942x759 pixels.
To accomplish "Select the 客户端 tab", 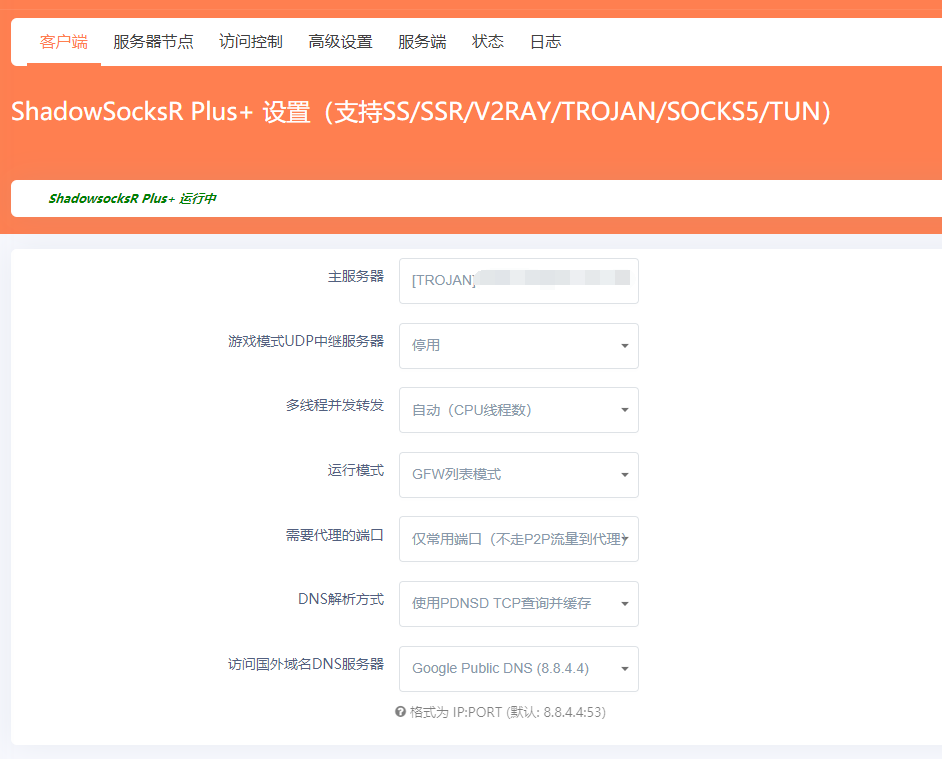I will pos(63,42).
